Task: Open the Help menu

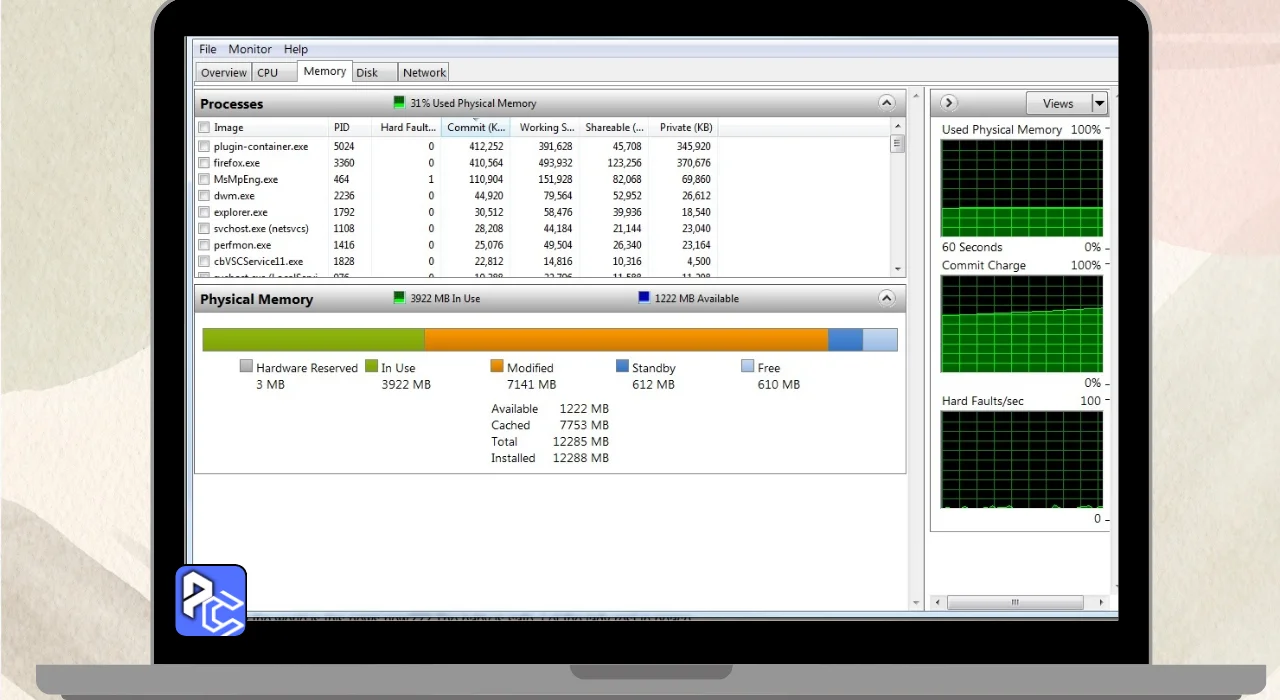Action: tap(295, 49)
